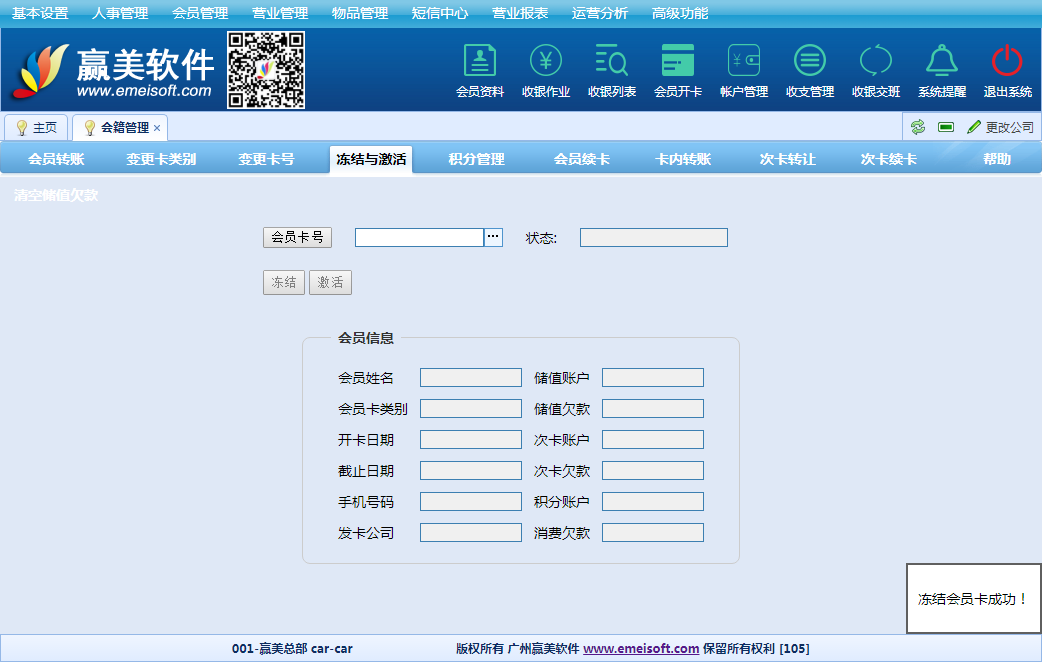
Task: Open 帐户管理 account management icon
Action: [x=744, y=62]
